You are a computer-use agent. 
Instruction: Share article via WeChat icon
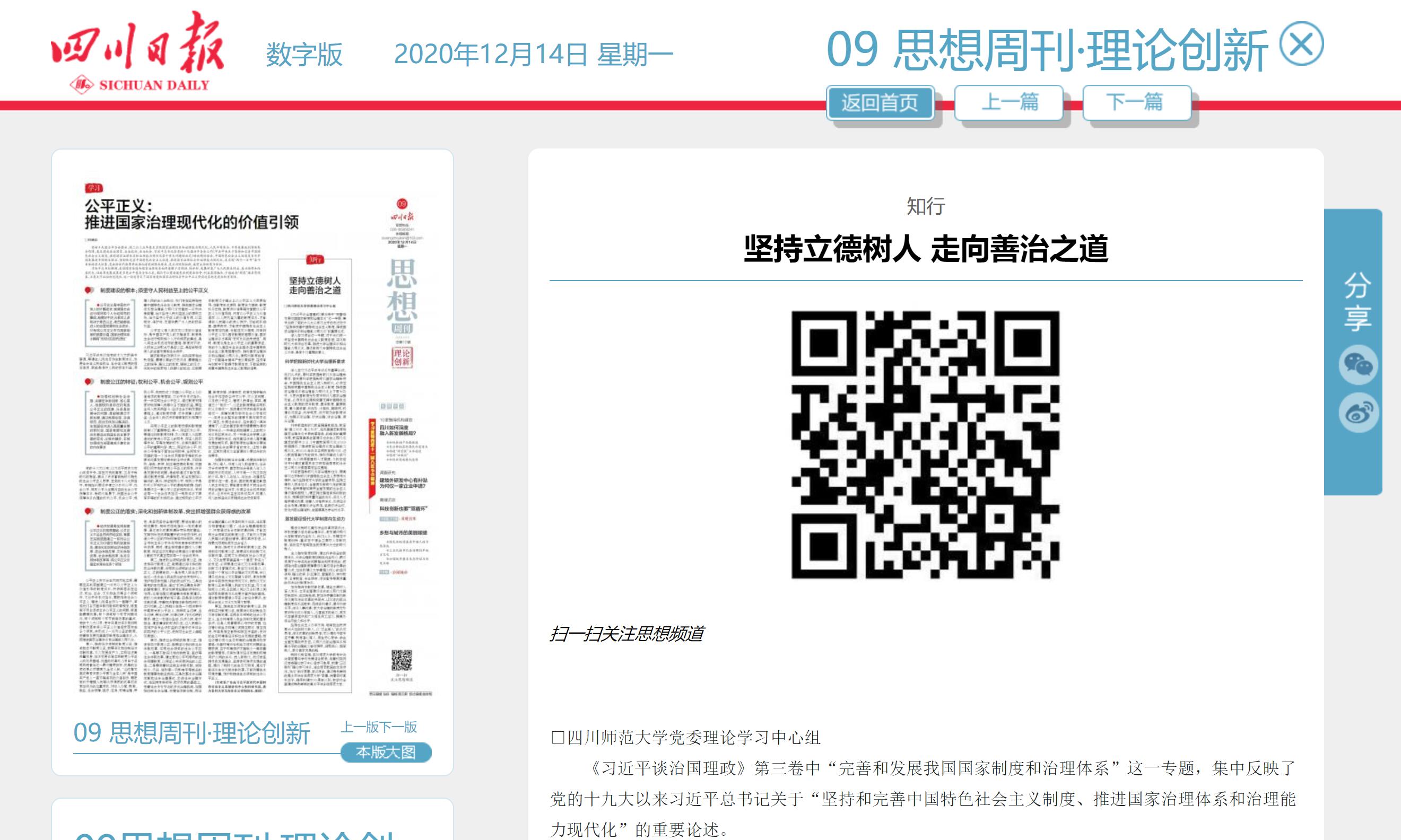coord(1358,365)
